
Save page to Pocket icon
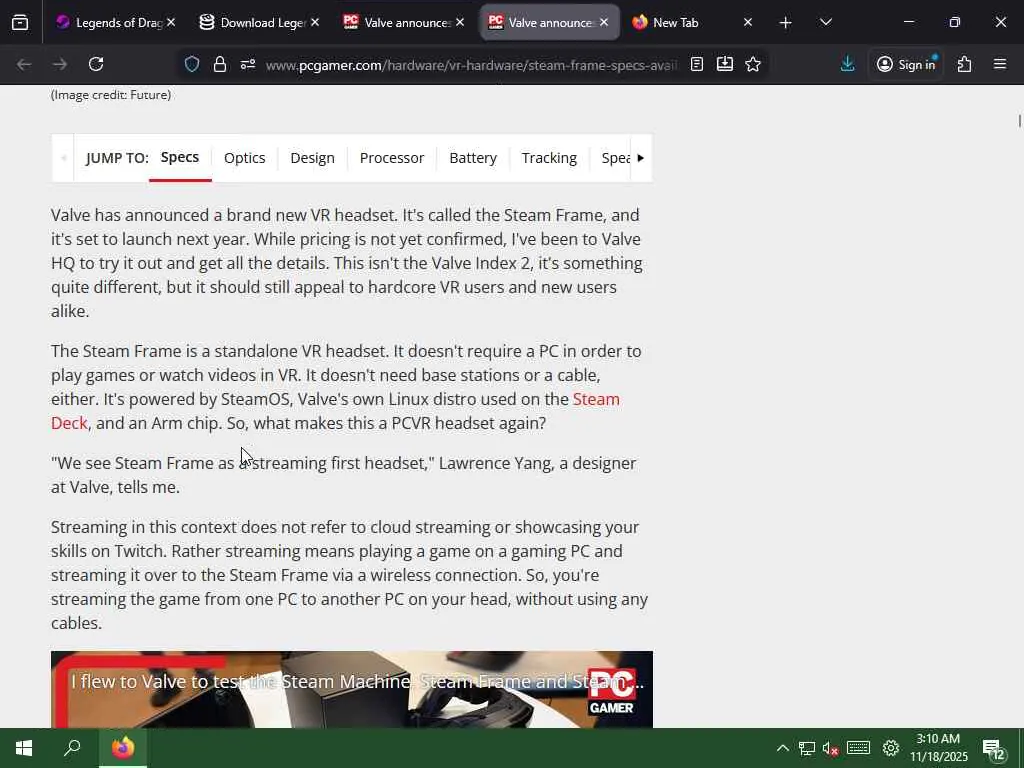coord(725,64)
